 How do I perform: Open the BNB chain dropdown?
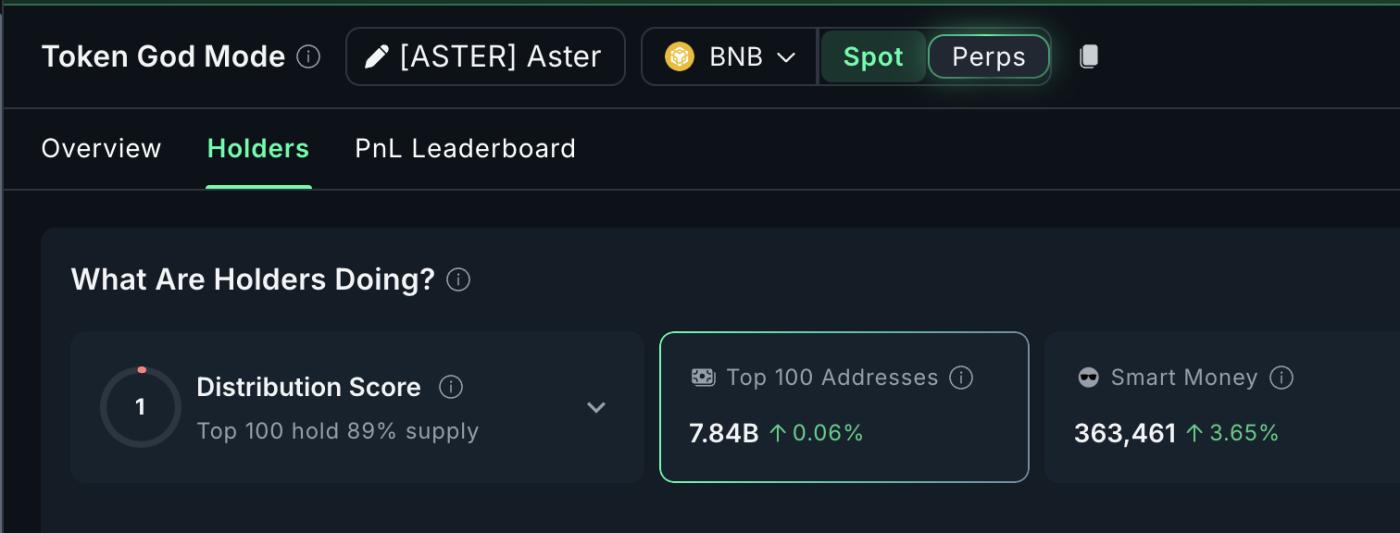786,57
